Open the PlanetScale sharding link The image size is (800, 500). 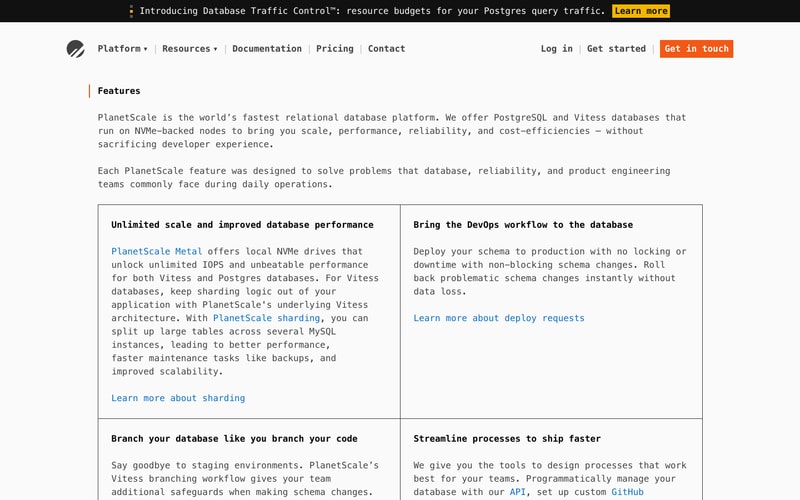tap(266, 318)
